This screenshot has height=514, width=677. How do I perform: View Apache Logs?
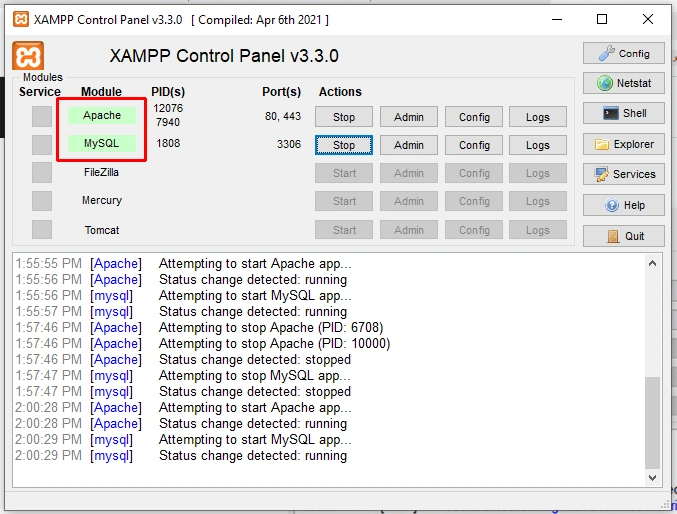tap(538, 117)
